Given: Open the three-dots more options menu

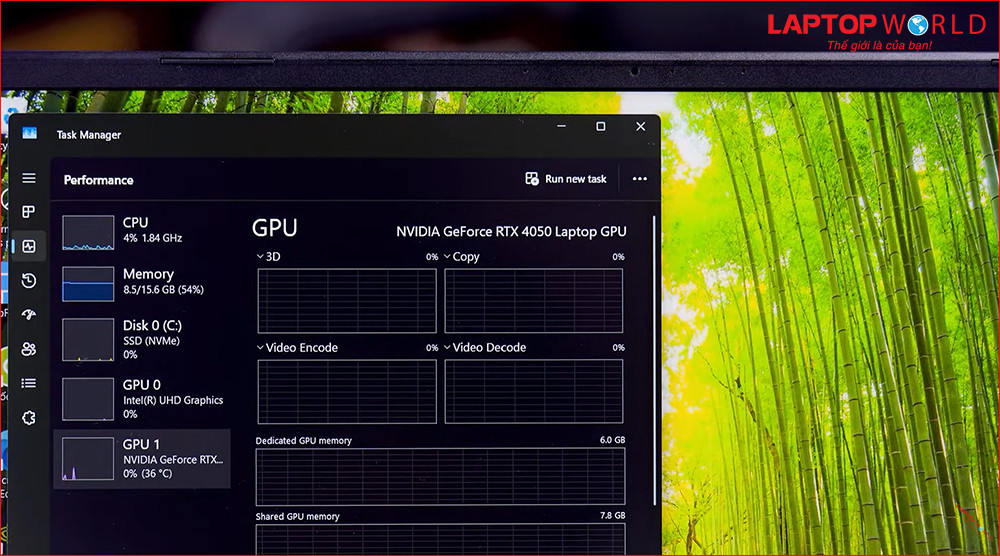Looking at the screenshot, I should (640, 179).
